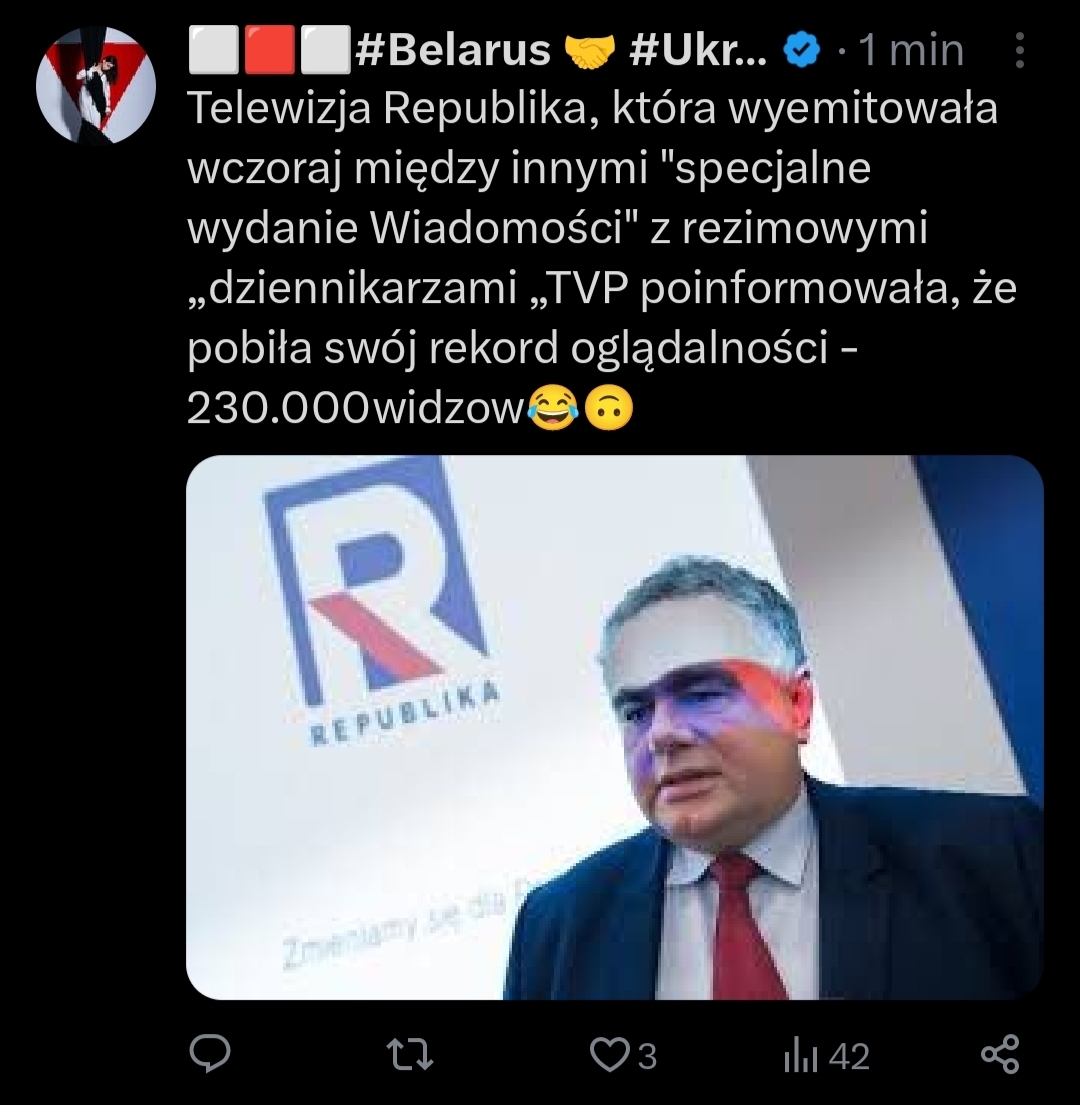Click the truncated #Ukr... name text
This screenshot has width=1080, height=1105.
(697, 50)
